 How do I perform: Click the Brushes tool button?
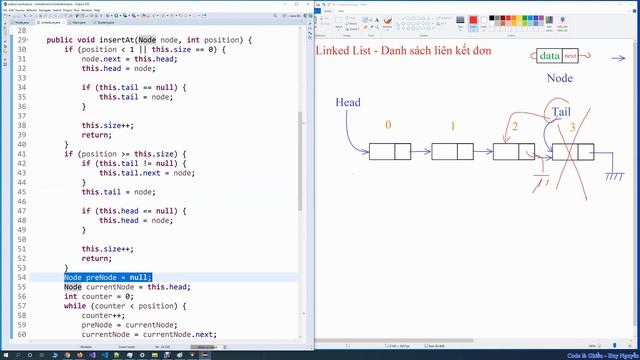pos(388,23)
